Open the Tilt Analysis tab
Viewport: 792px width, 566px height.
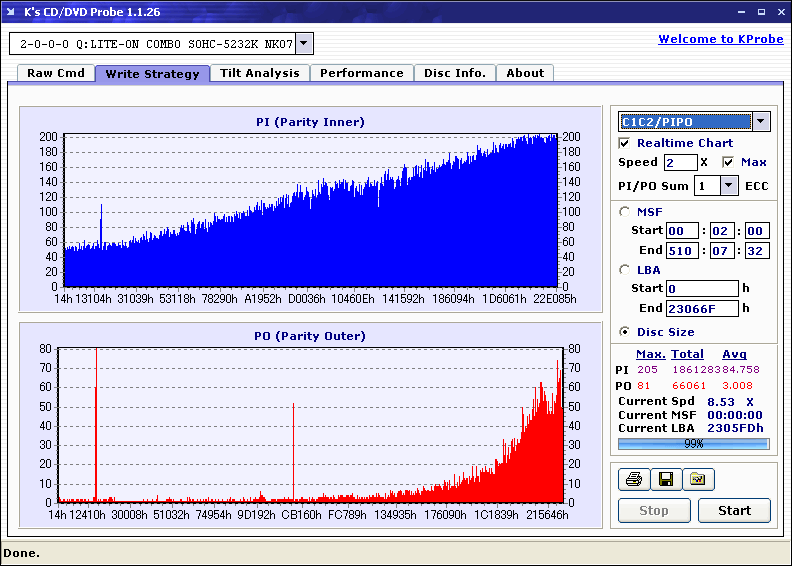pyautogui.click(x=260, y=73)
